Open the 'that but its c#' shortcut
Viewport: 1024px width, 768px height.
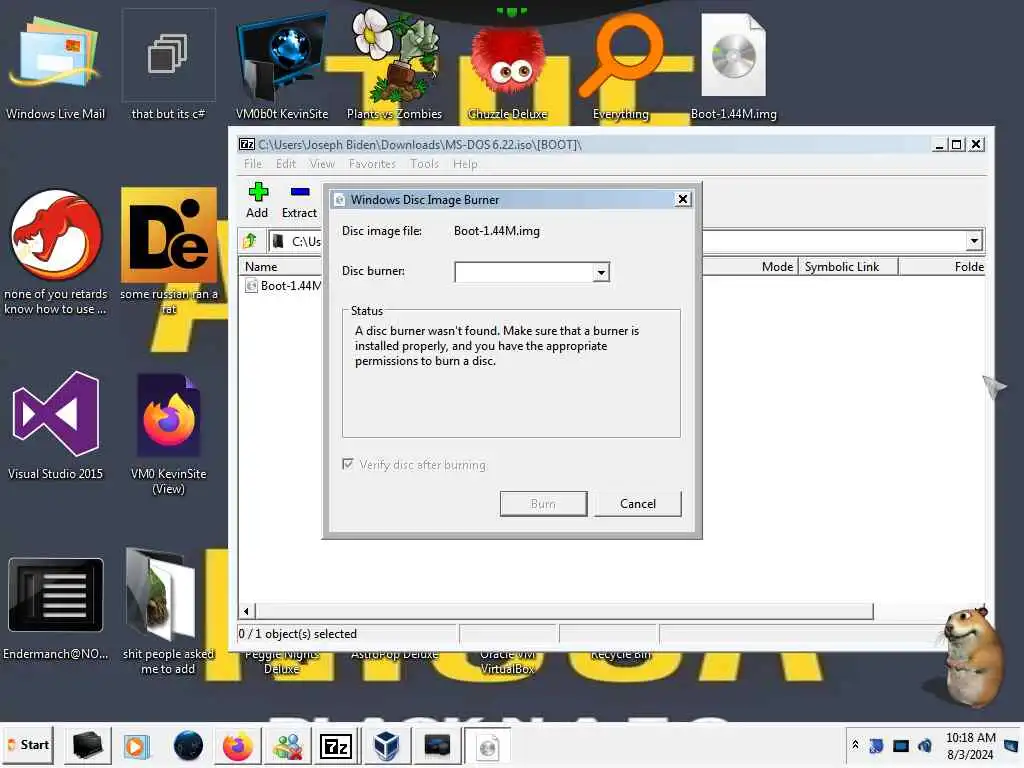pos(168,65)
